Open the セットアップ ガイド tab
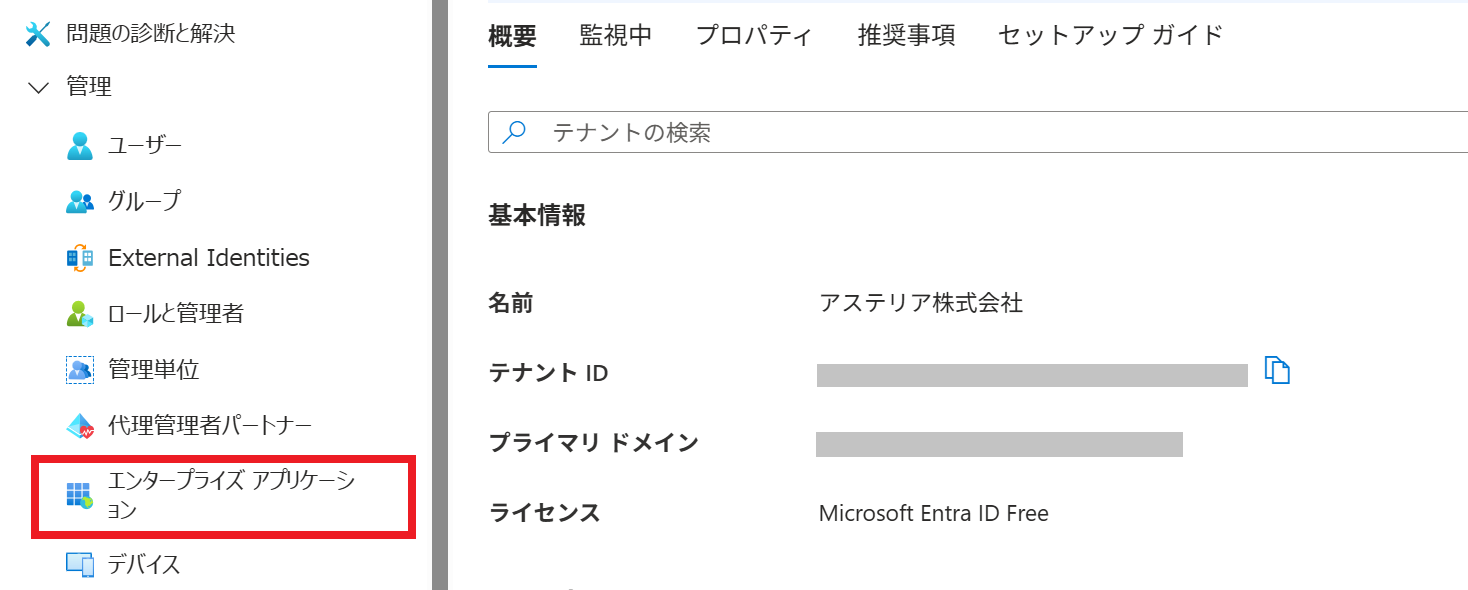 click(1110, 36)
